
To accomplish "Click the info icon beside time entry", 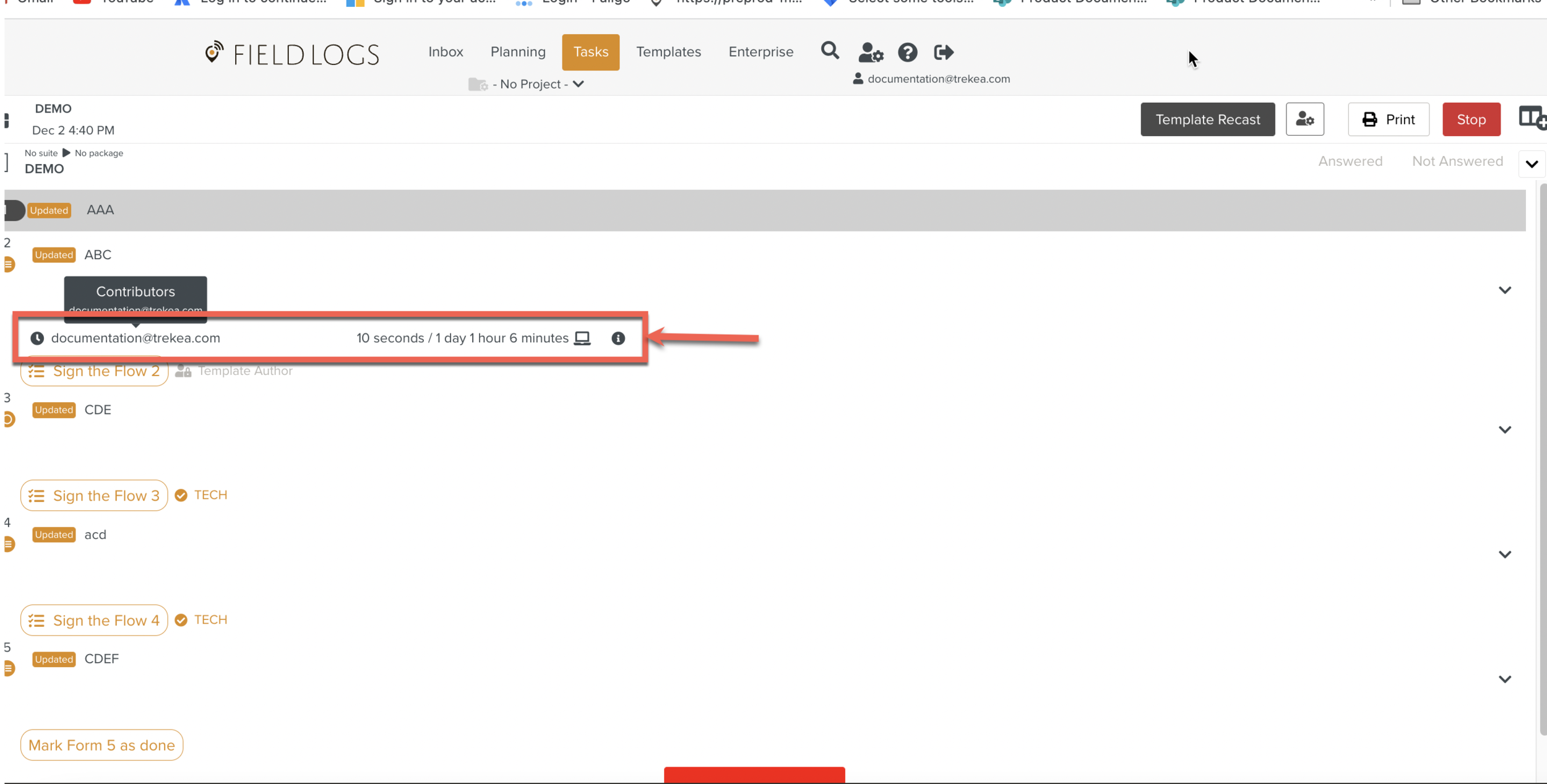I will point(618,338).
